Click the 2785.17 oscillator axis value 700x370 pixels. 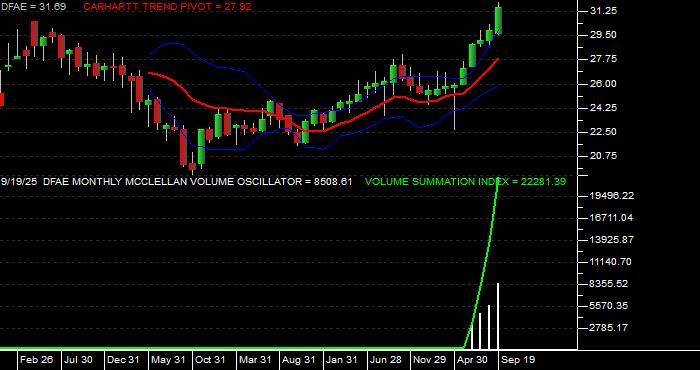pyautogui.click(x=609, y=328)
